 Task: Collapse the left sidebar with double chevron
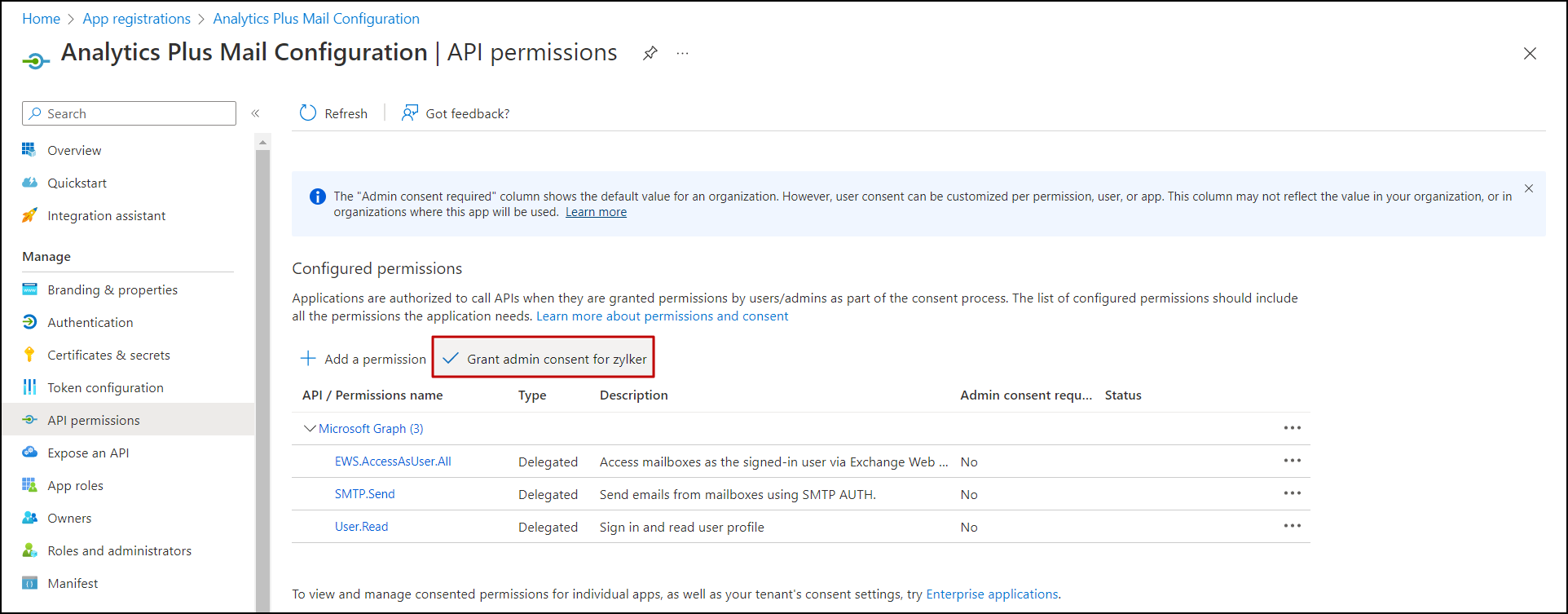tap(255, 113)
